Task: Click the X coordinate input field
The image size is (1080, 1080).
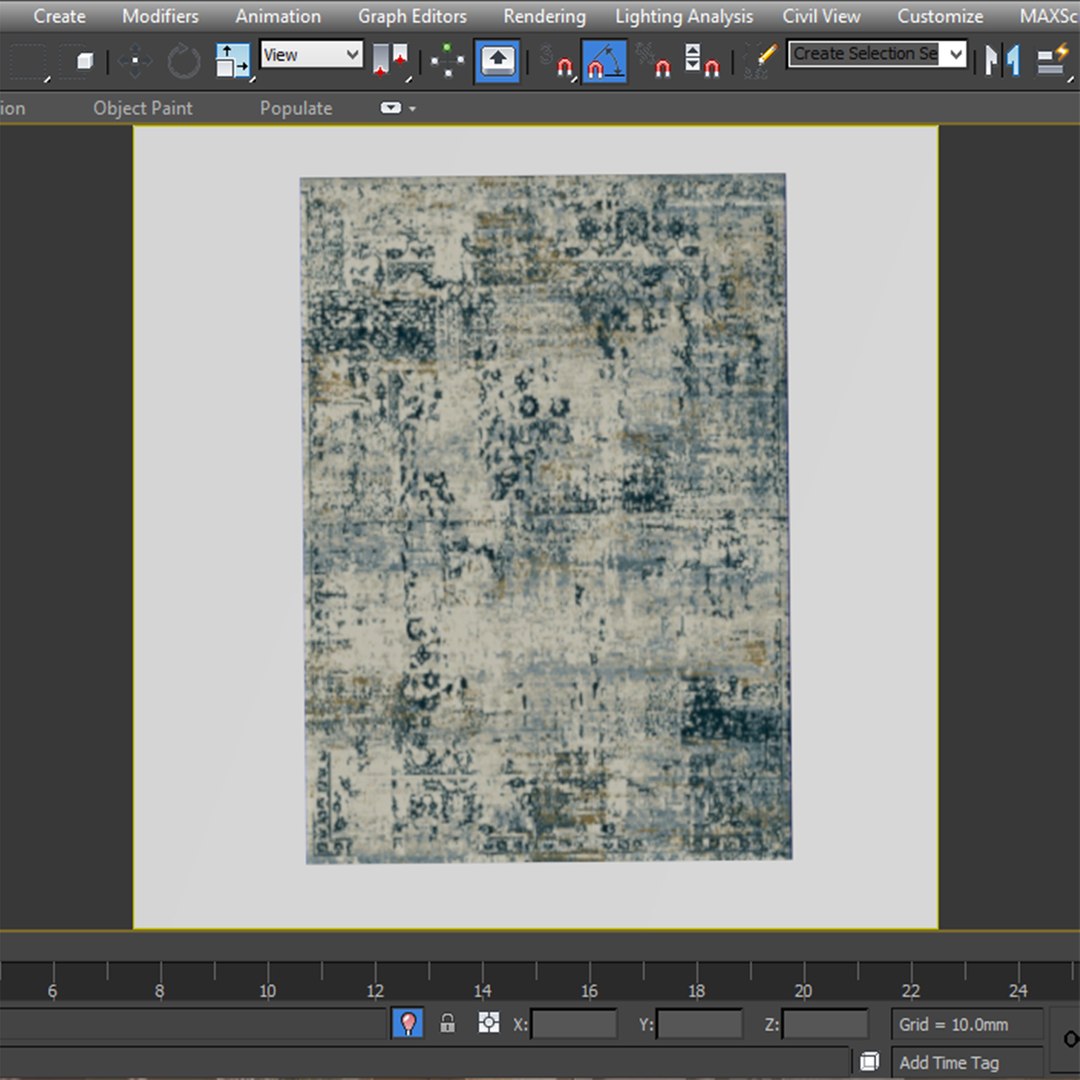Action: point(574,1024)
